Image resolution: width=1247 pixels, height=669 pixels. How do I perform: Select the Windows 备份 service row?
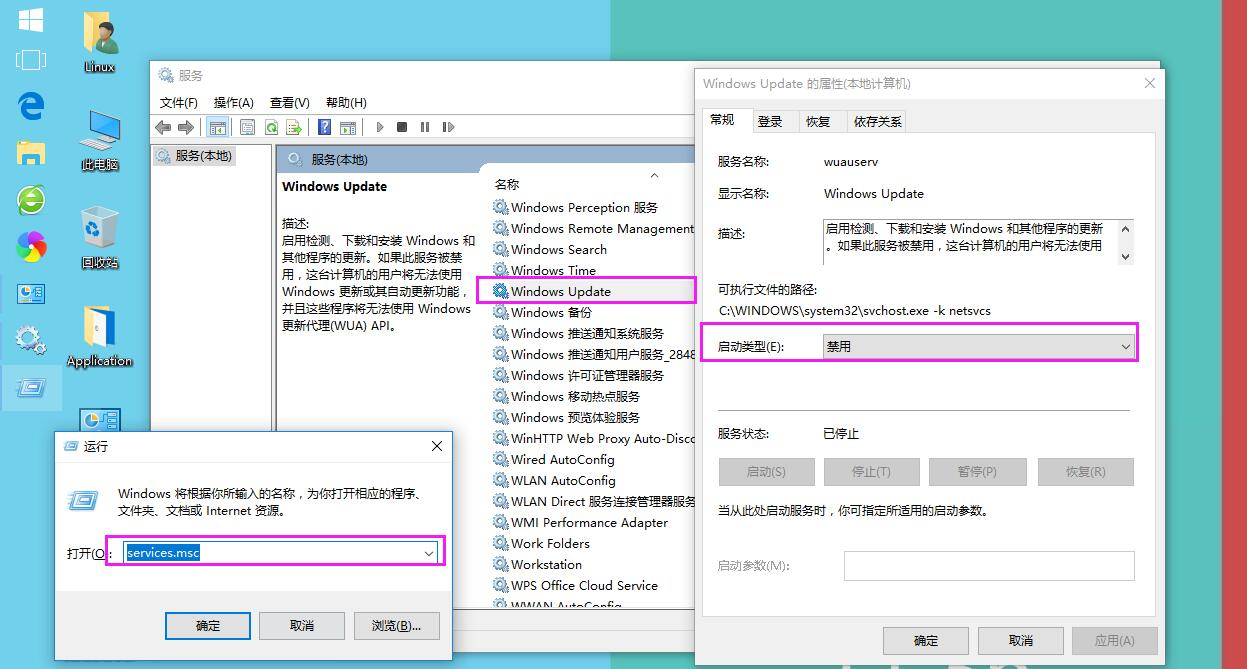(592, 312)
